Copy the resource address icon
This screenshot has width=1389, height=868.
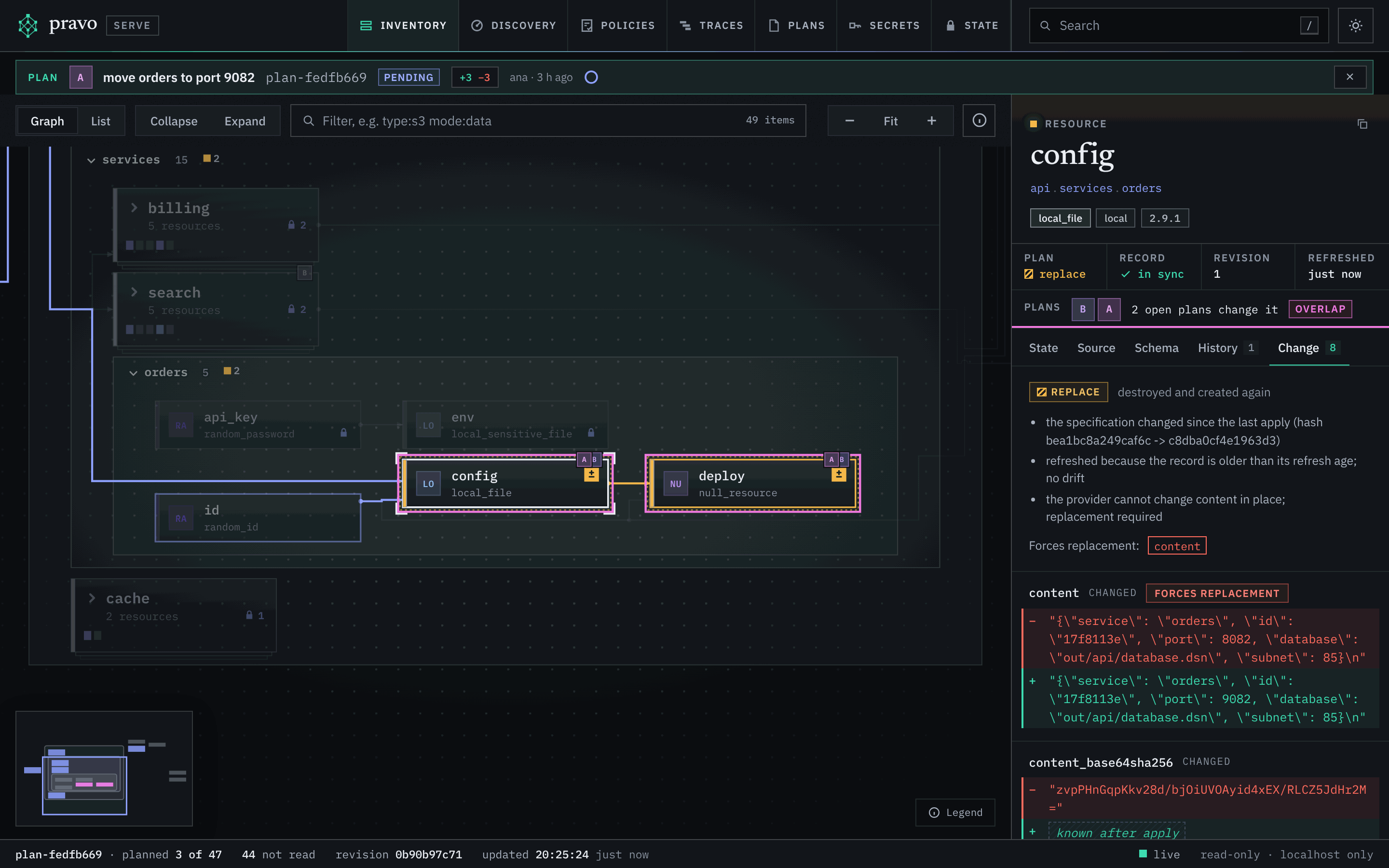[x=1362, y=124]
